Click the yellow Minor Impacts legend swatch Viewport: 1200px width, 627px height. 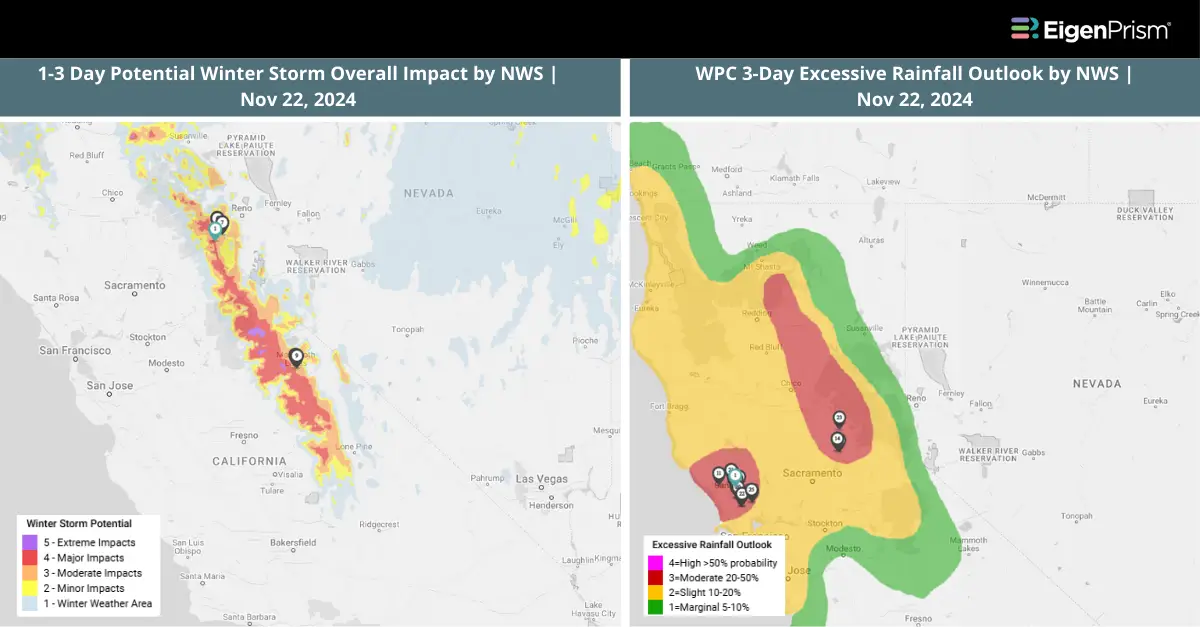pos(31,588)
